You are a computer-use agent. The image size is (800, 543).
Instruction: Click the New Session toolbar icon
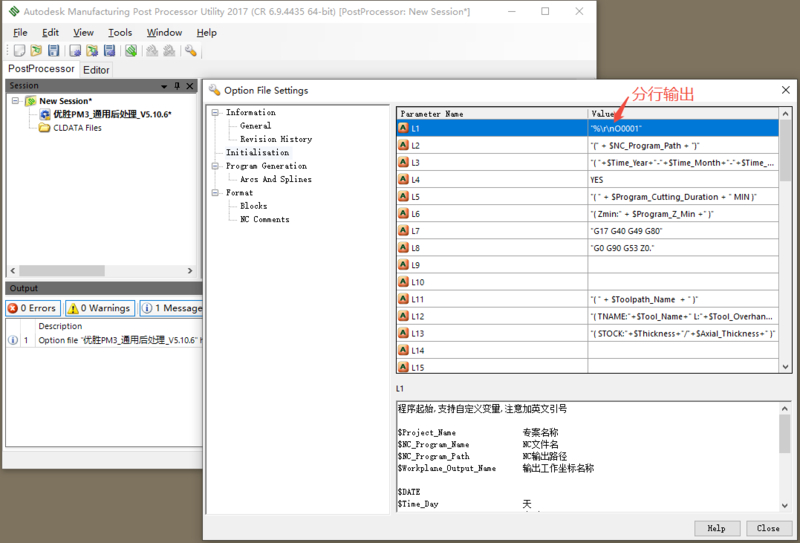click(19, 51)
